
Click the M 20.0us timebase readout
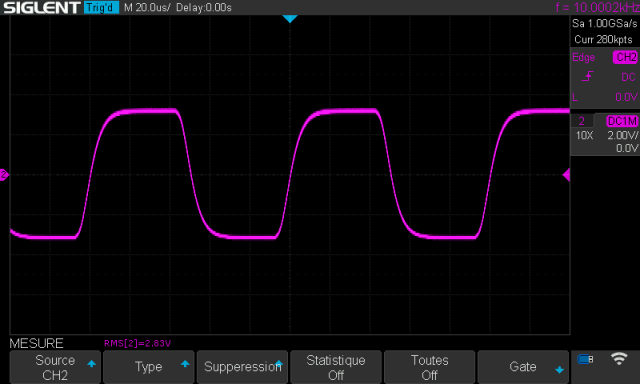tap(147, 7)
